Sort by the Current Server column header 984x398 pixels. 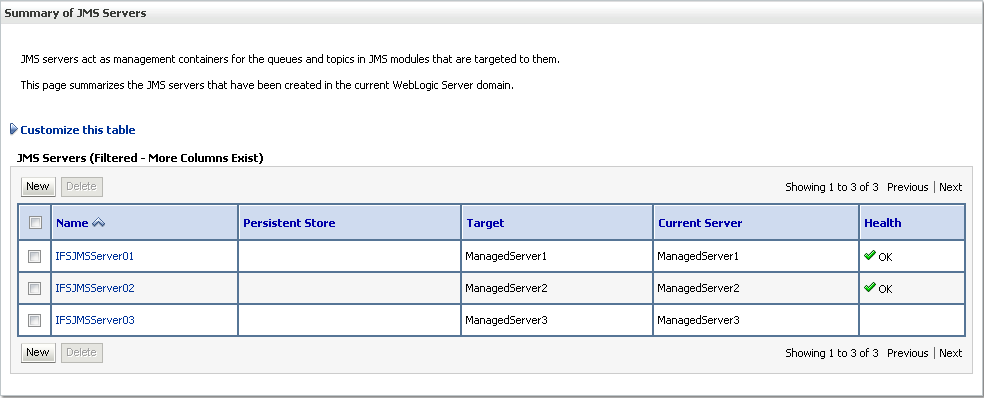point(700,223)
